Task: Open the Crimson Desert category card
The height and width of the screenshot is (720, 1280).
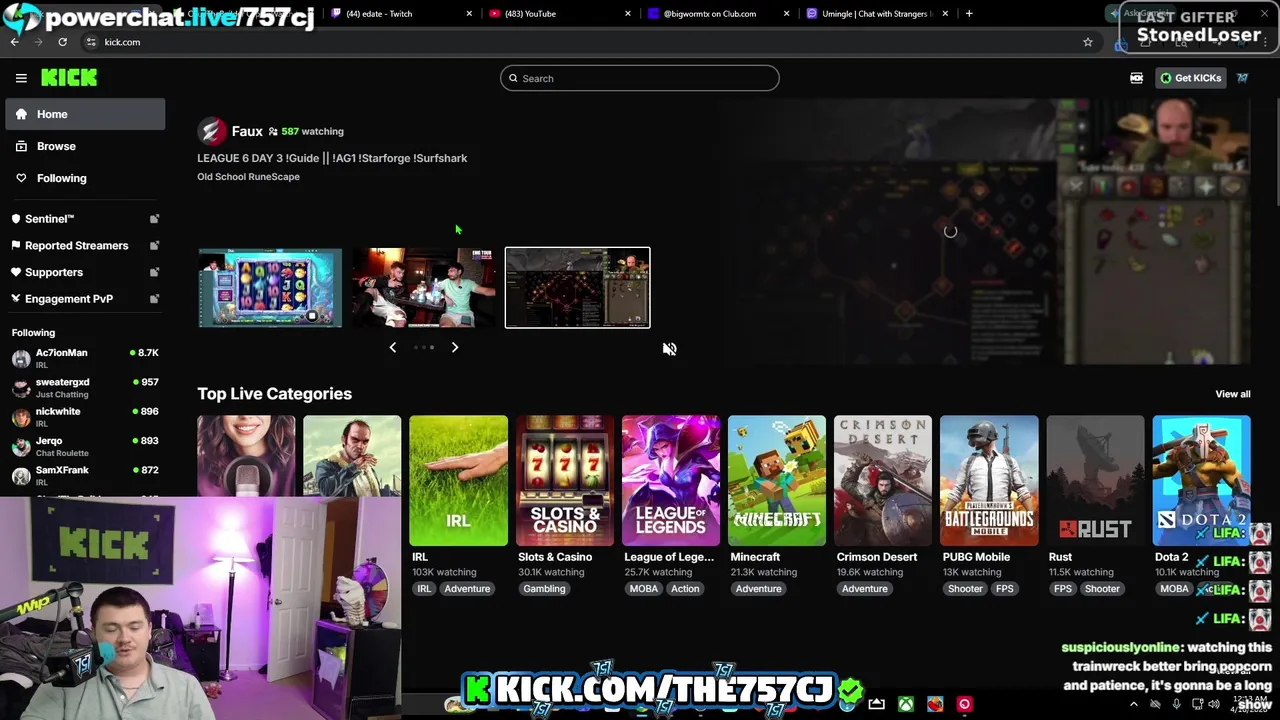Action: point(882,481)
